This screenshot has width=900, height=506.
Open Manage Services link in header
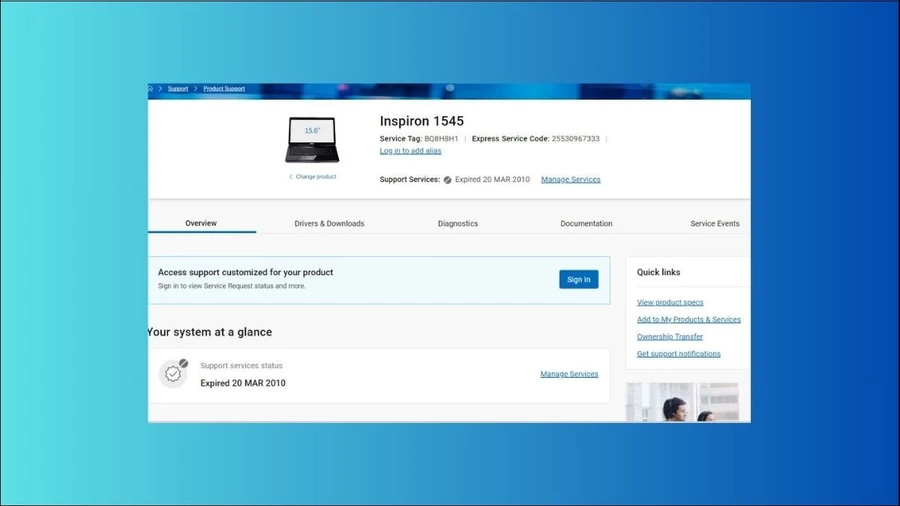coord(571,180)
